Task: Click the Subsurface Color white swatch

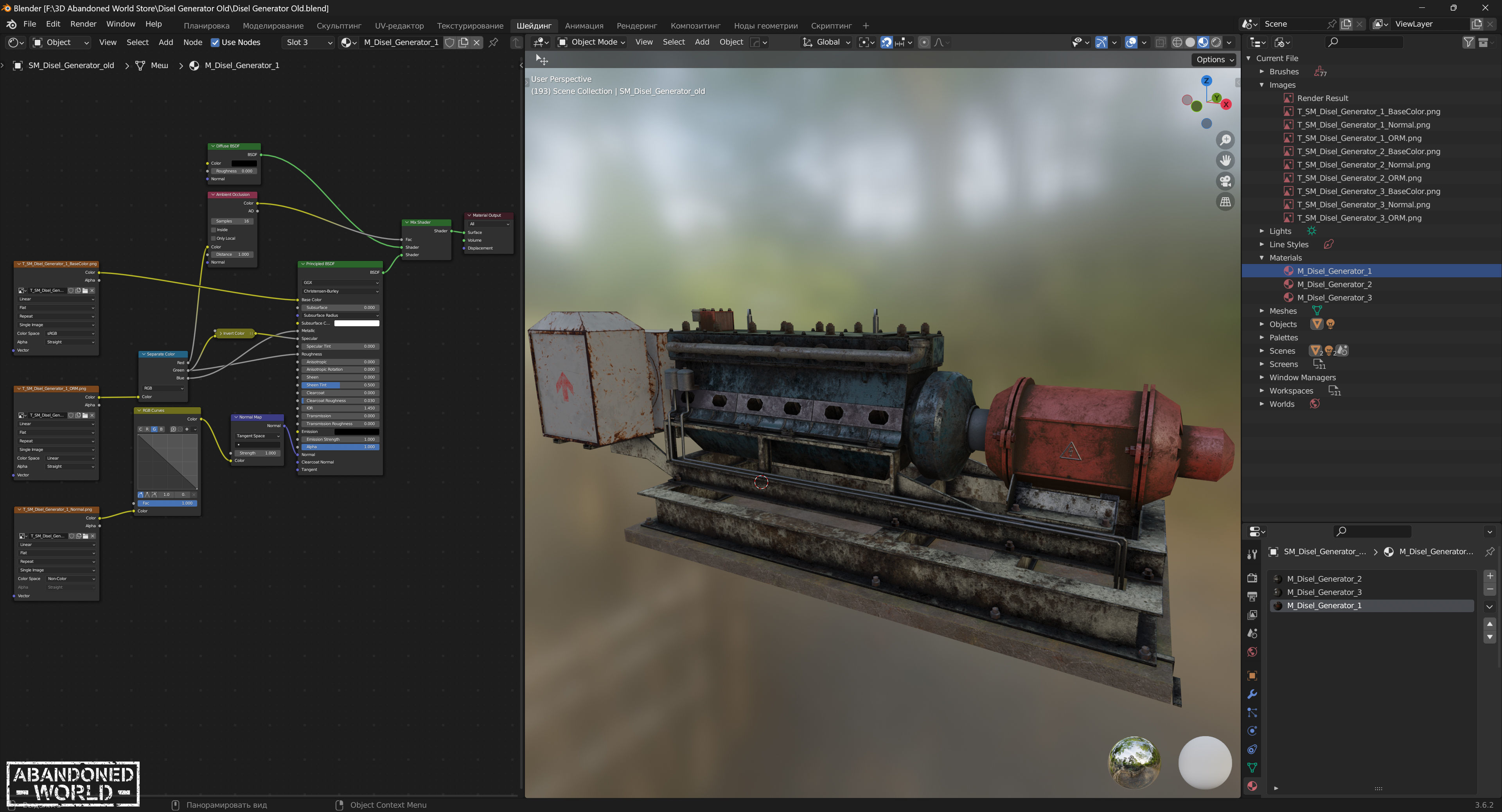Action: pos(357,323)
